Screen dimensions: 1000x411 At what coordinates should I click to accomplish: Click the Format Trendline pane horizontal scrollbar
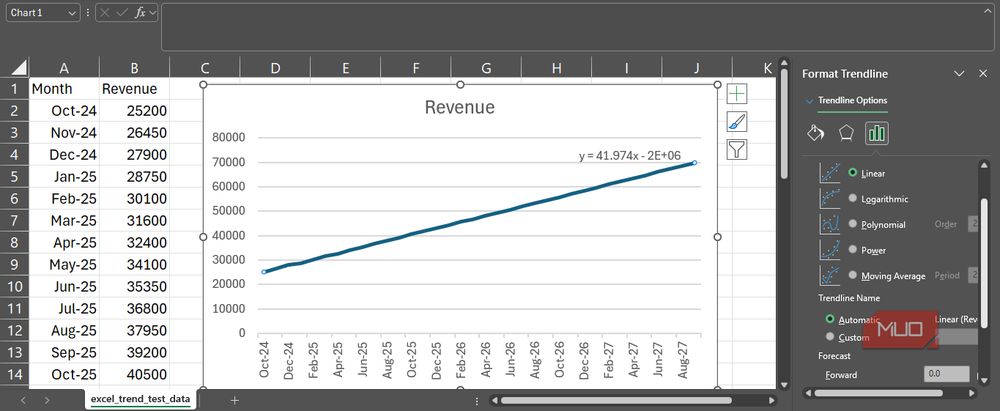(878, 392)
